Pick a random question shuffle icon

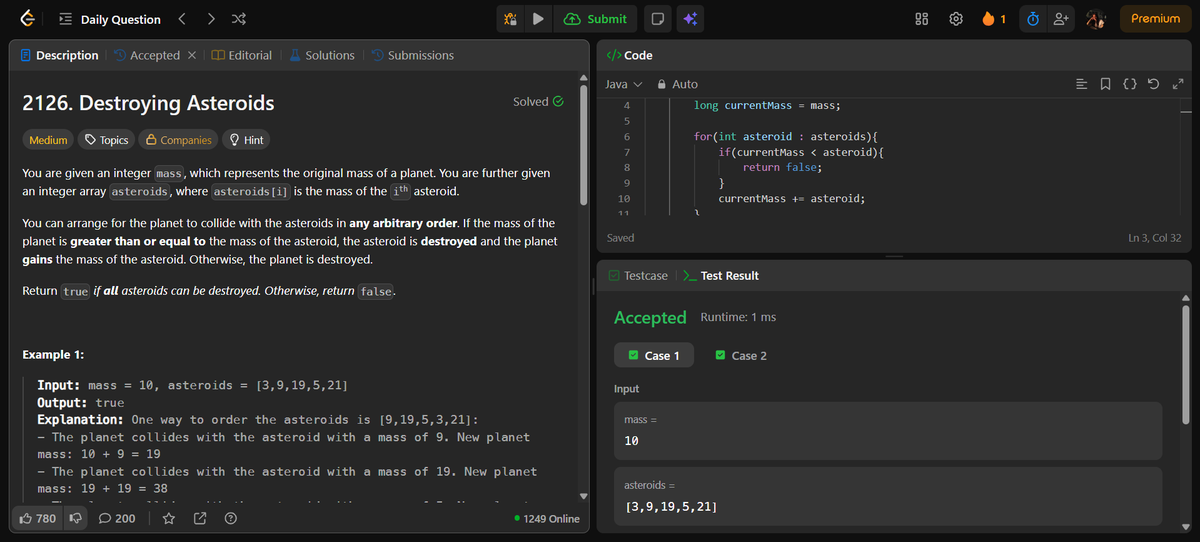coord(240,19)
